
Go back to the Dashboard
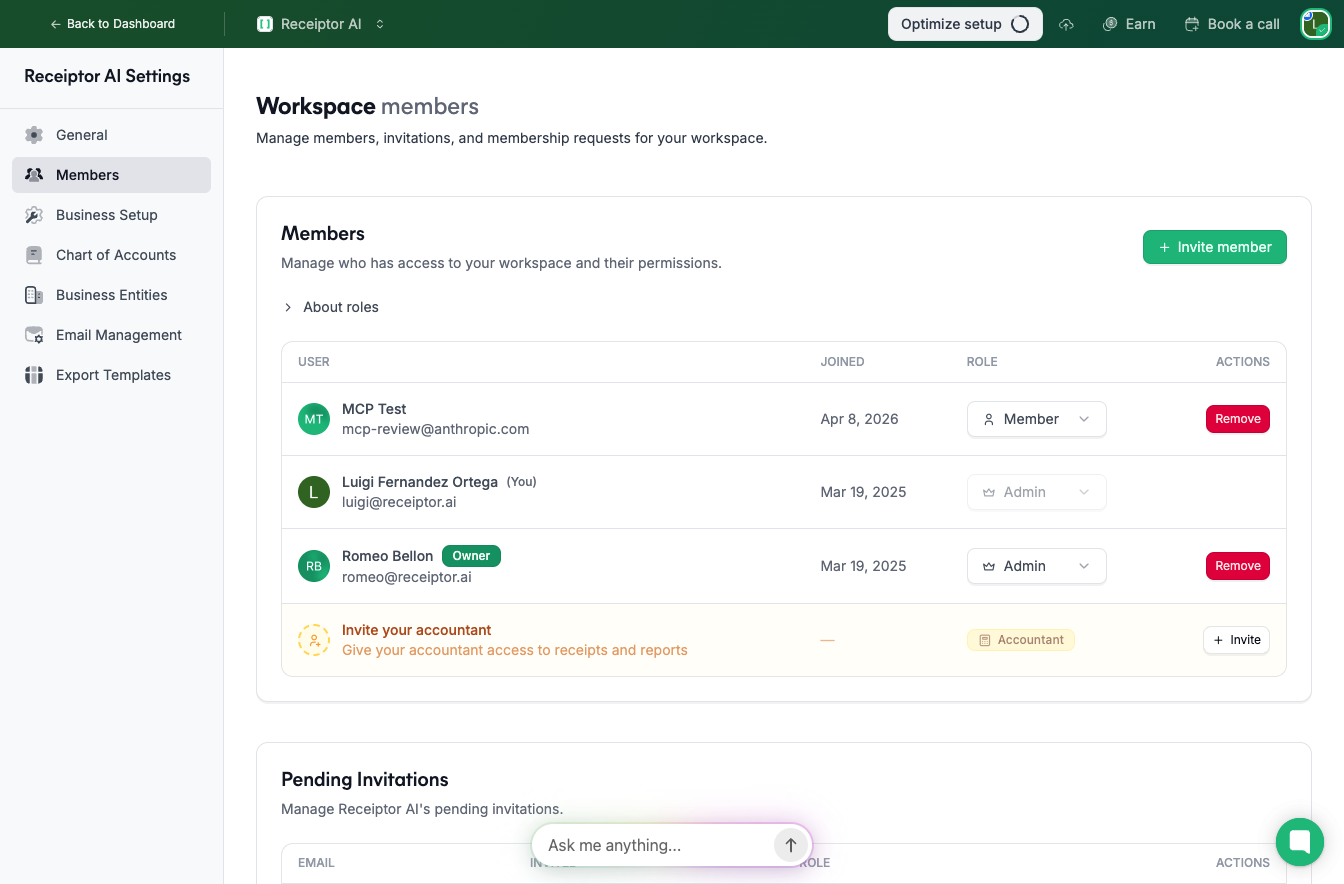[x=113, y=24]
